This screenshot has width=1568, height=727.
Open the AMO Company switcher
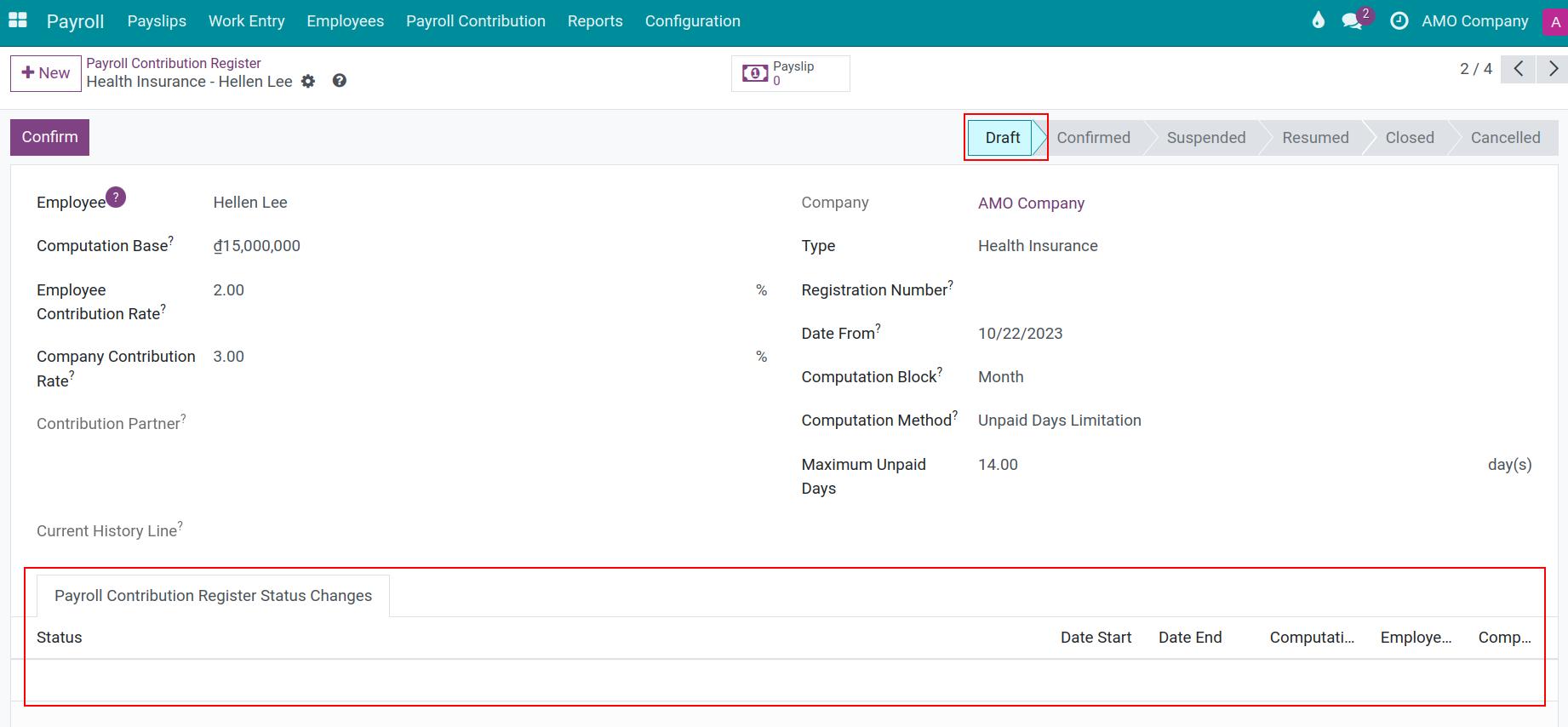point(1474,21)
